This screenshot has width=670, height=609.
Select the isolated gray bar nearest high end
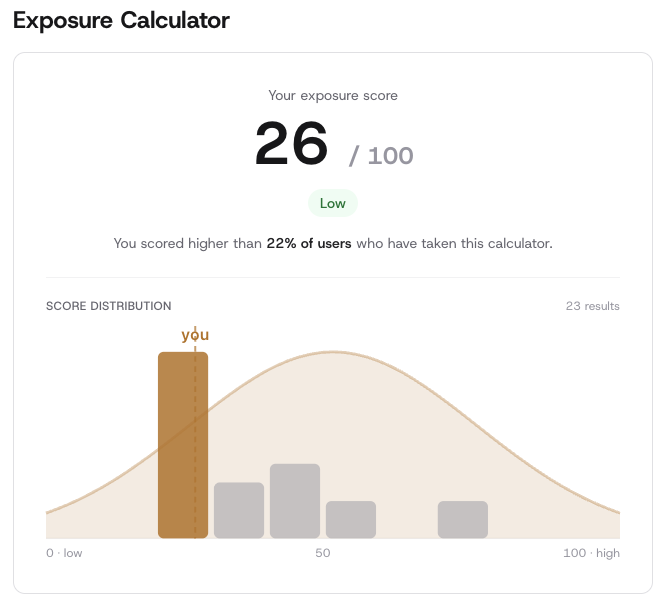coord(463,519)
